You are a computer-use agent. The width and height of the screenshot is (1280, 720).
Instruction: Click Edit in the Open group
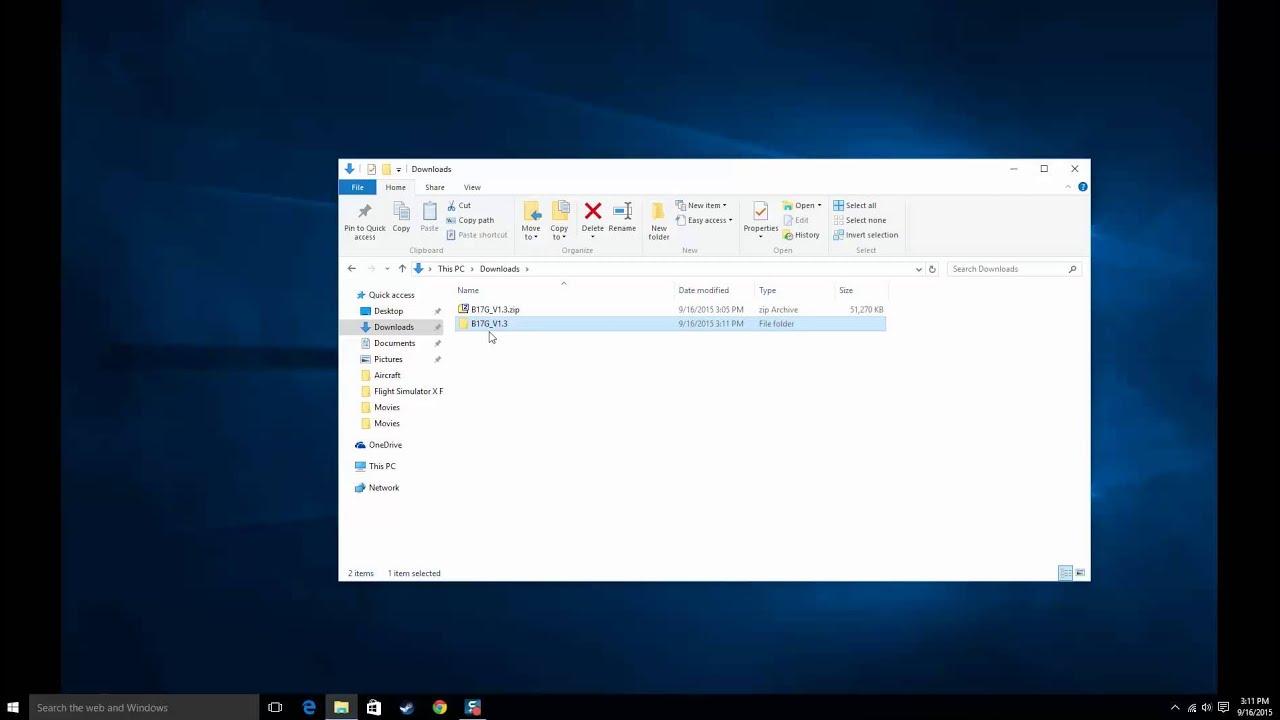pos(796,220)
